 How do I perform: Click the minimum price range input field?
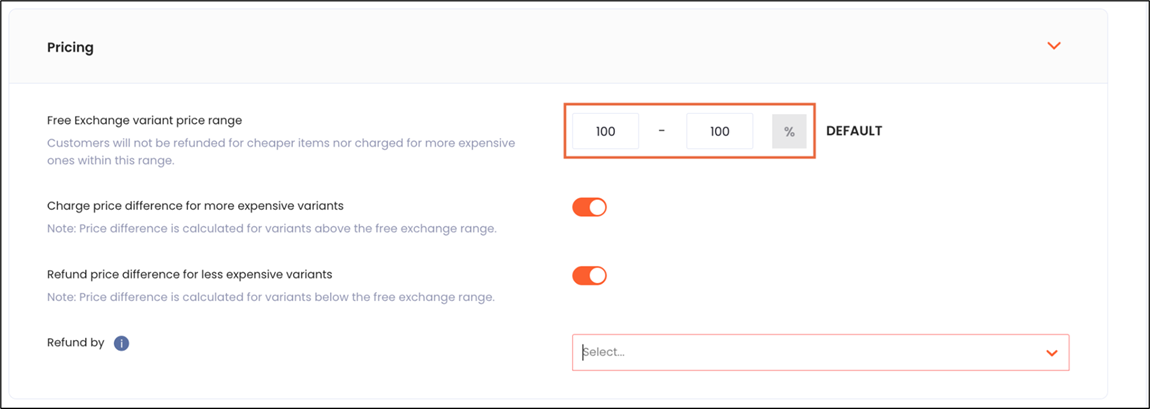point(605,131)
